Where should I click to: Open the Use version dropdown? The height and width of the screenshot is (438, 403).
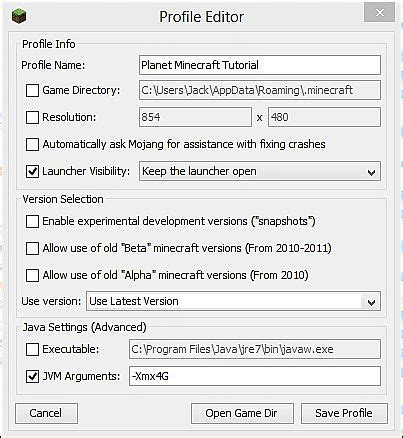click(233, 301)
